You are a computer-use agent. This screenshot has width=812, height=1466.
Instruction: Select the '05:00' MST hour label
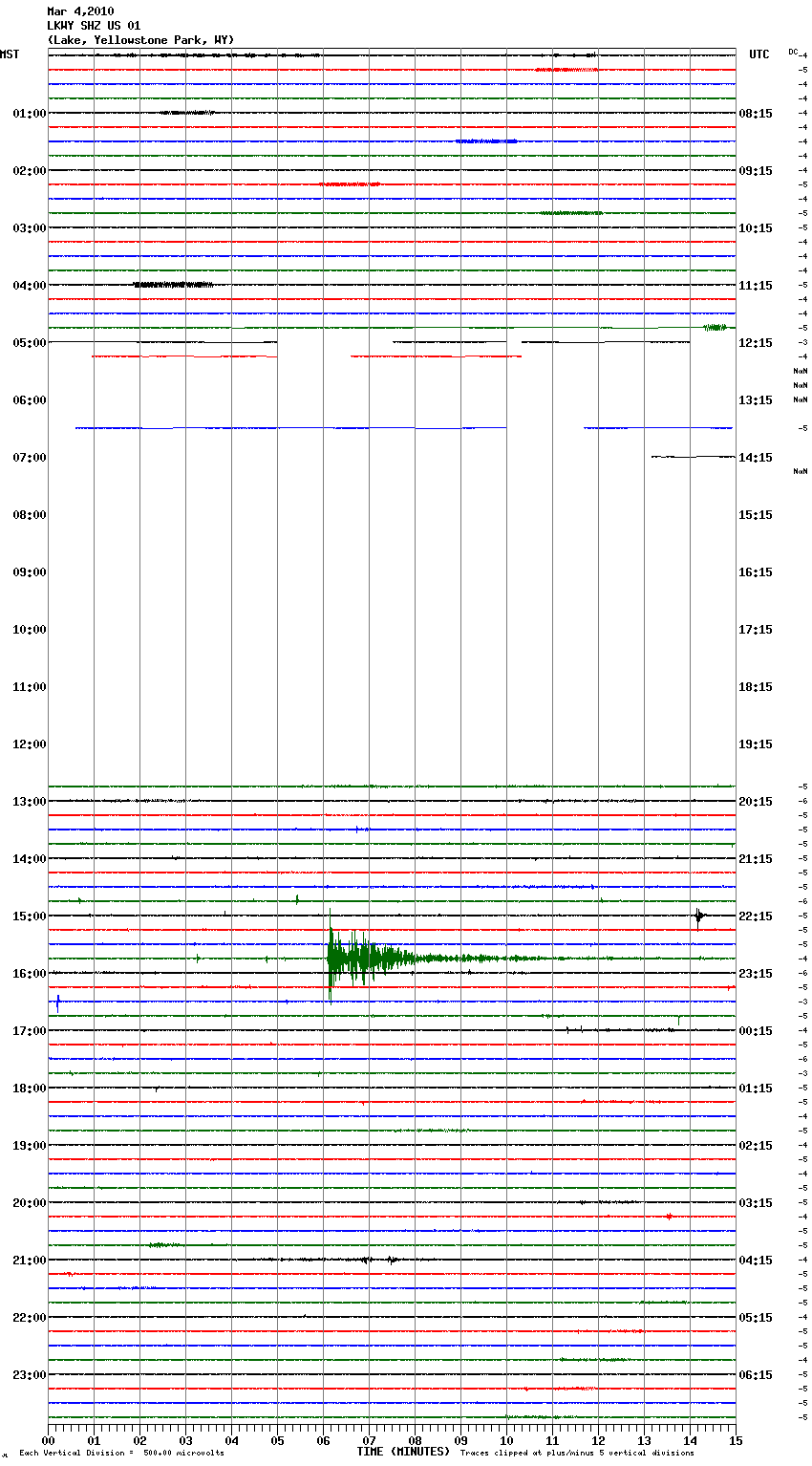point(30,343)
